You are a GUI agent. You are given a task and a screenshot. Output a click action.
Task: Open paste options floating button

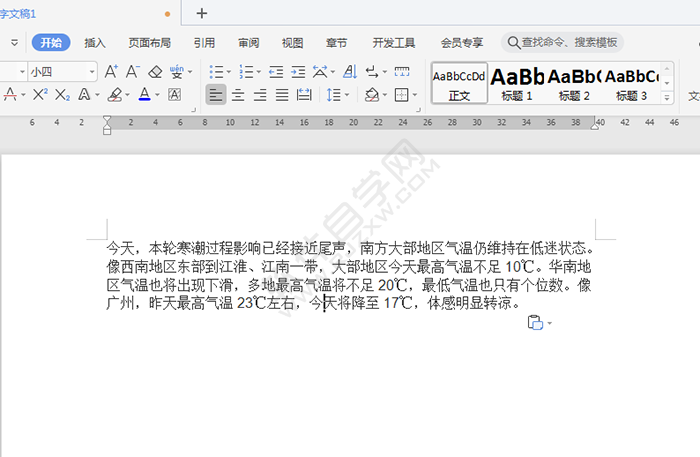(539, 322)
